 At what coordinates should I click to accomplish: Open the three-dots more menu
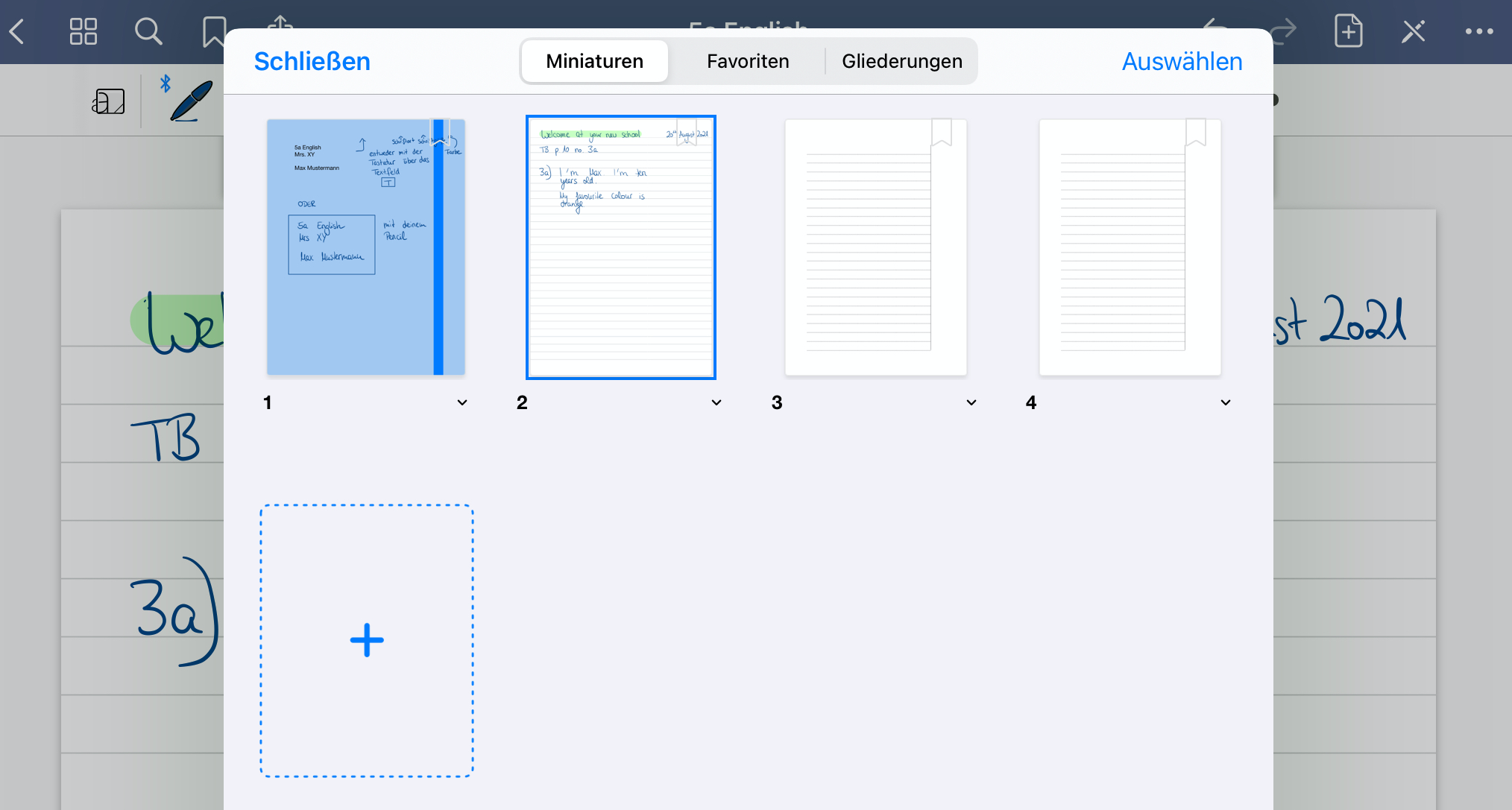[x=1479, y=31]
